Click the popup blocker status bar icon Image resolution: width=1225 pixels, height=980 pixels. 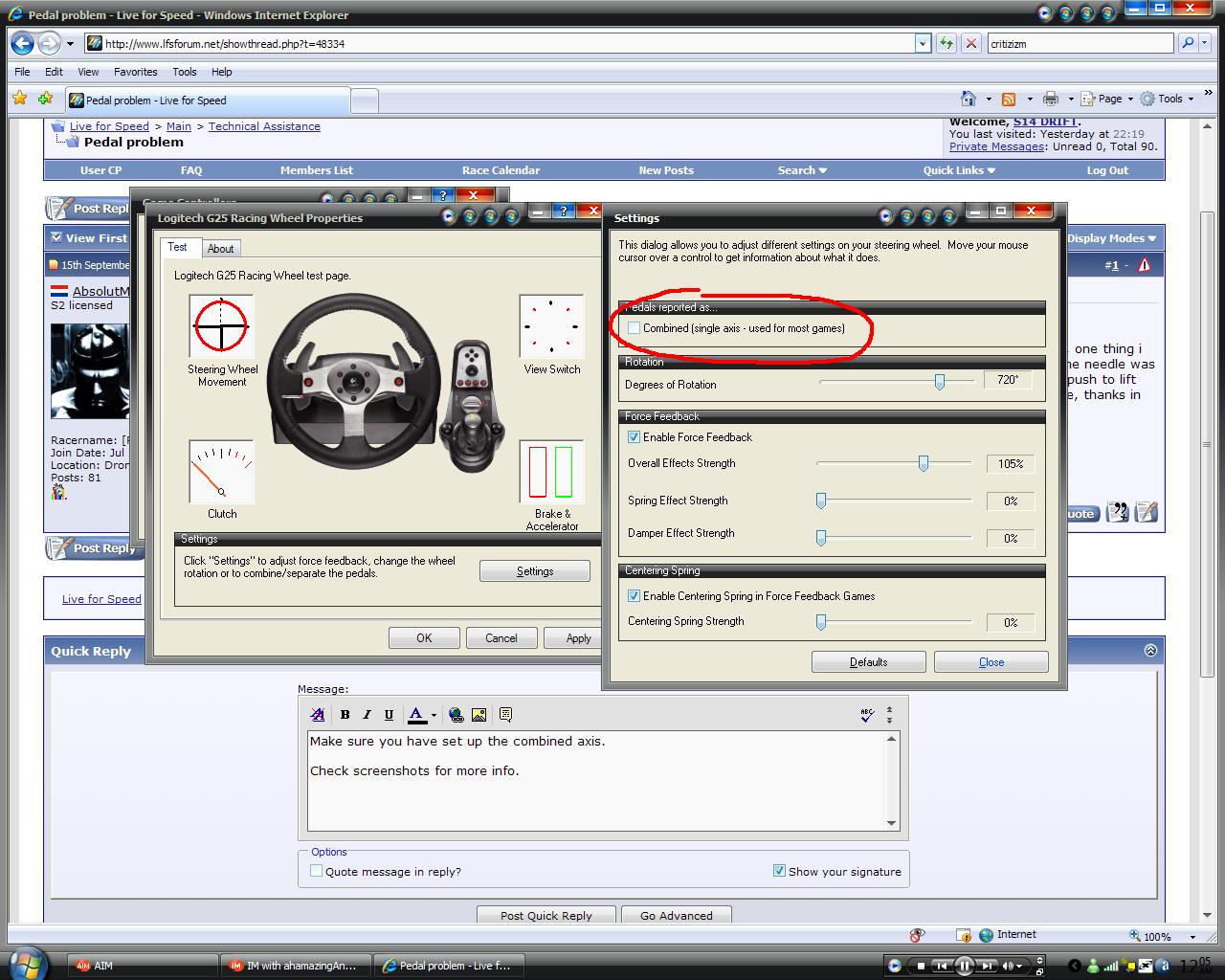click(917, 935)
